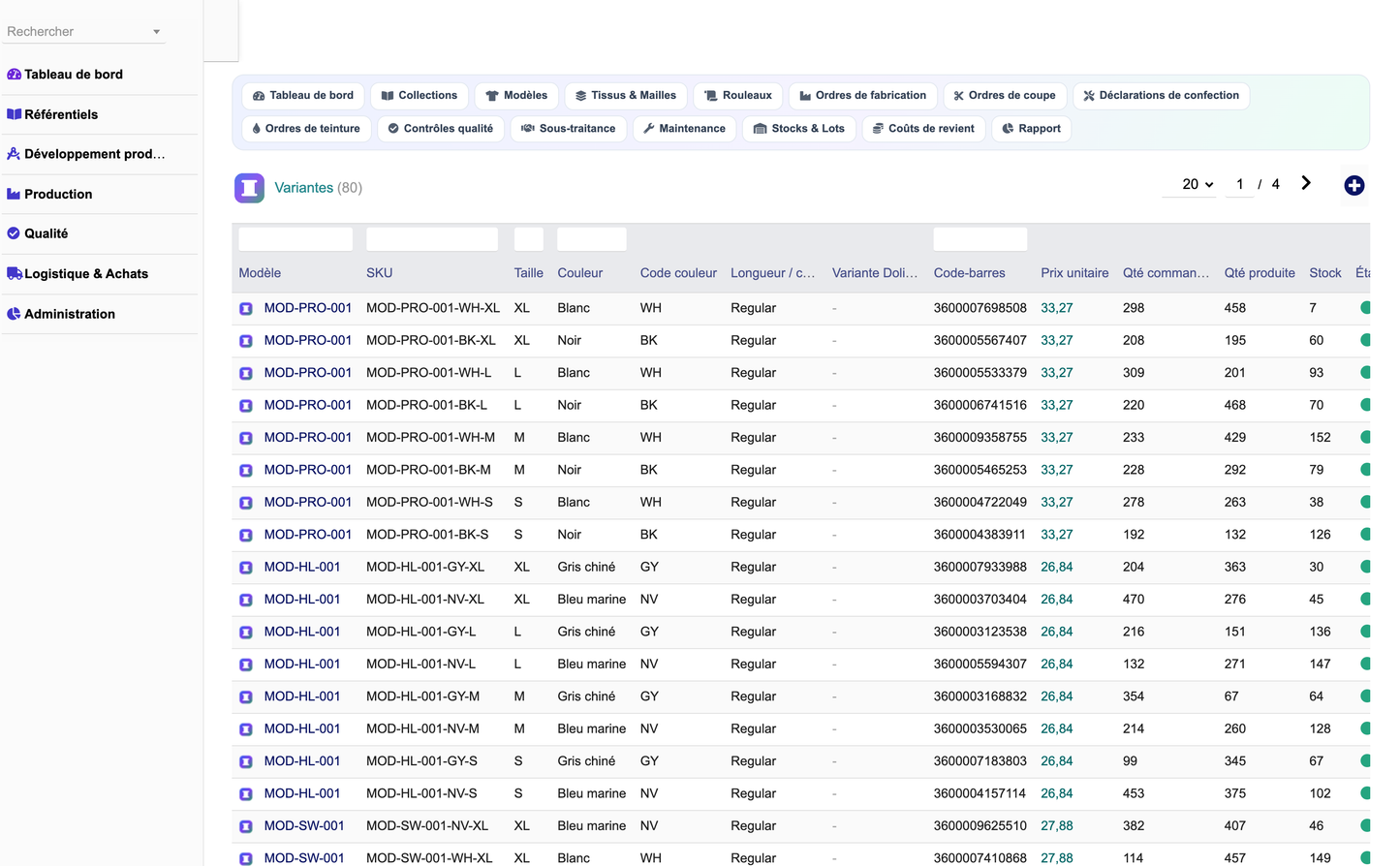Click row icon for MOD-PRO-001-BK-S
1400x866 pixels.
pyautogui.click(x=246, y=535)
